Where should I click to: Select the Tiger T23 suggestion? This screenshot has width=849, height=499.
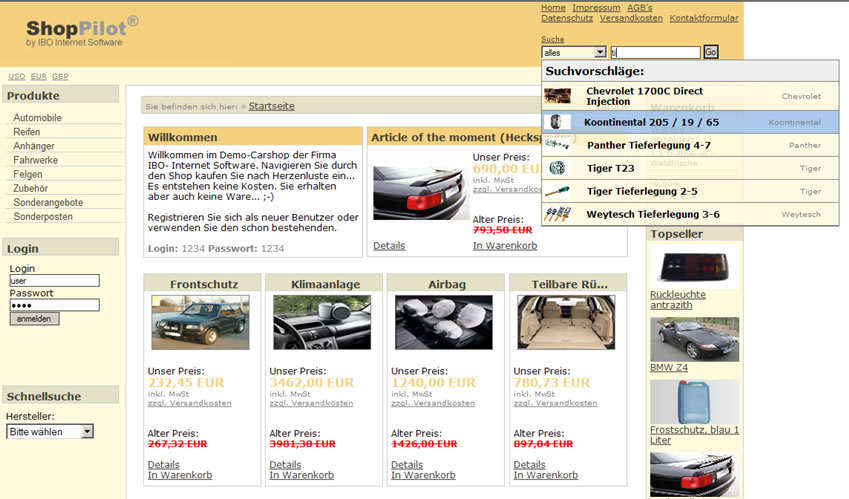point(690,168)
